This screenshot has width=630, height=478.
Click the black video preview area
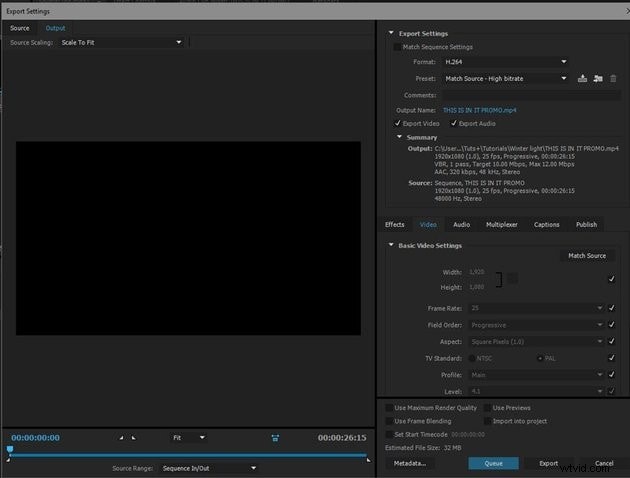(x=188, y=238)
